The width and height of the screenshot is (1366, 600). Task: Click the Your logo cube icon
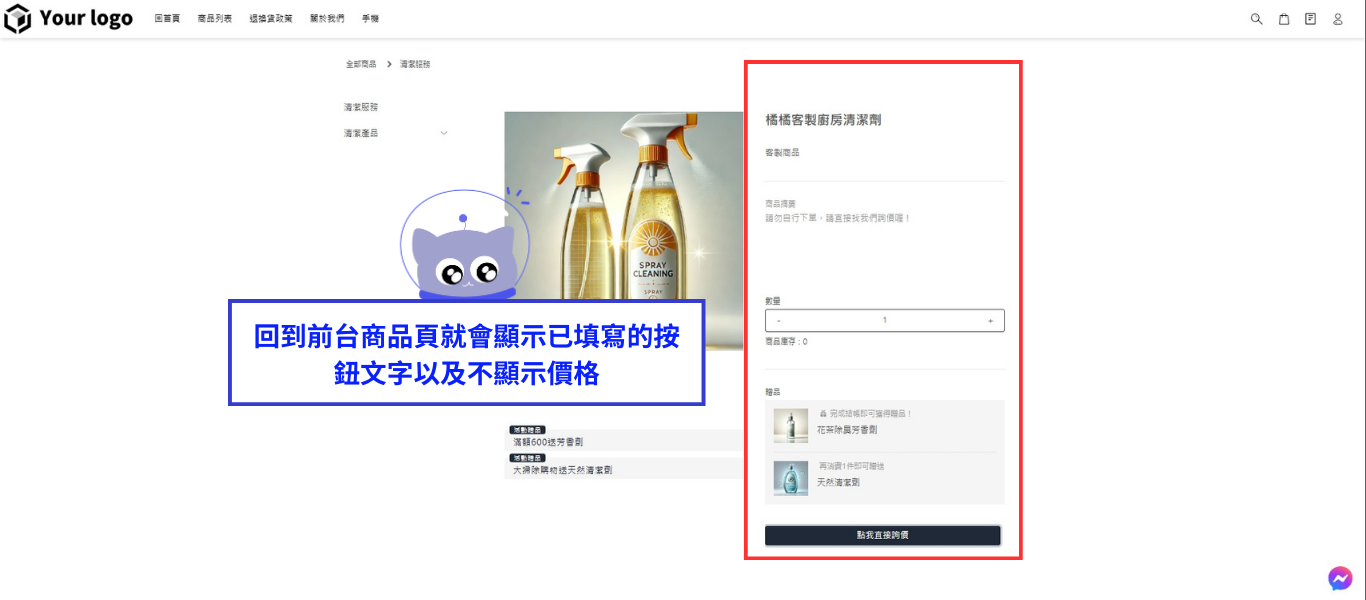18,19
